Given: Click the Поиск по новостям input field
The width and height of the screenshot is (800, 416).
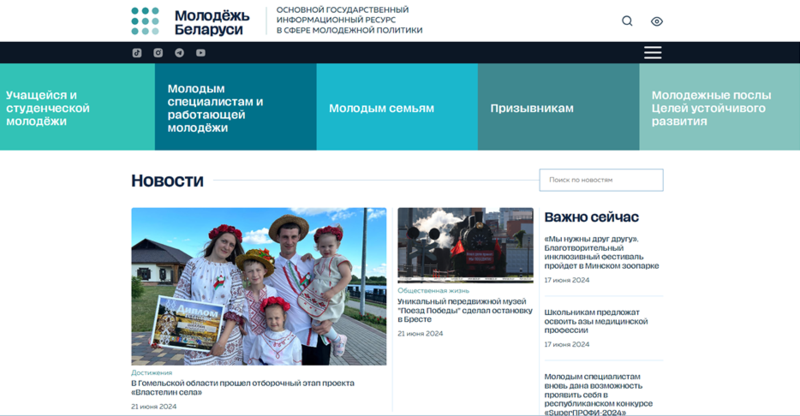Looking at the screenshot, I should (601, 180).
